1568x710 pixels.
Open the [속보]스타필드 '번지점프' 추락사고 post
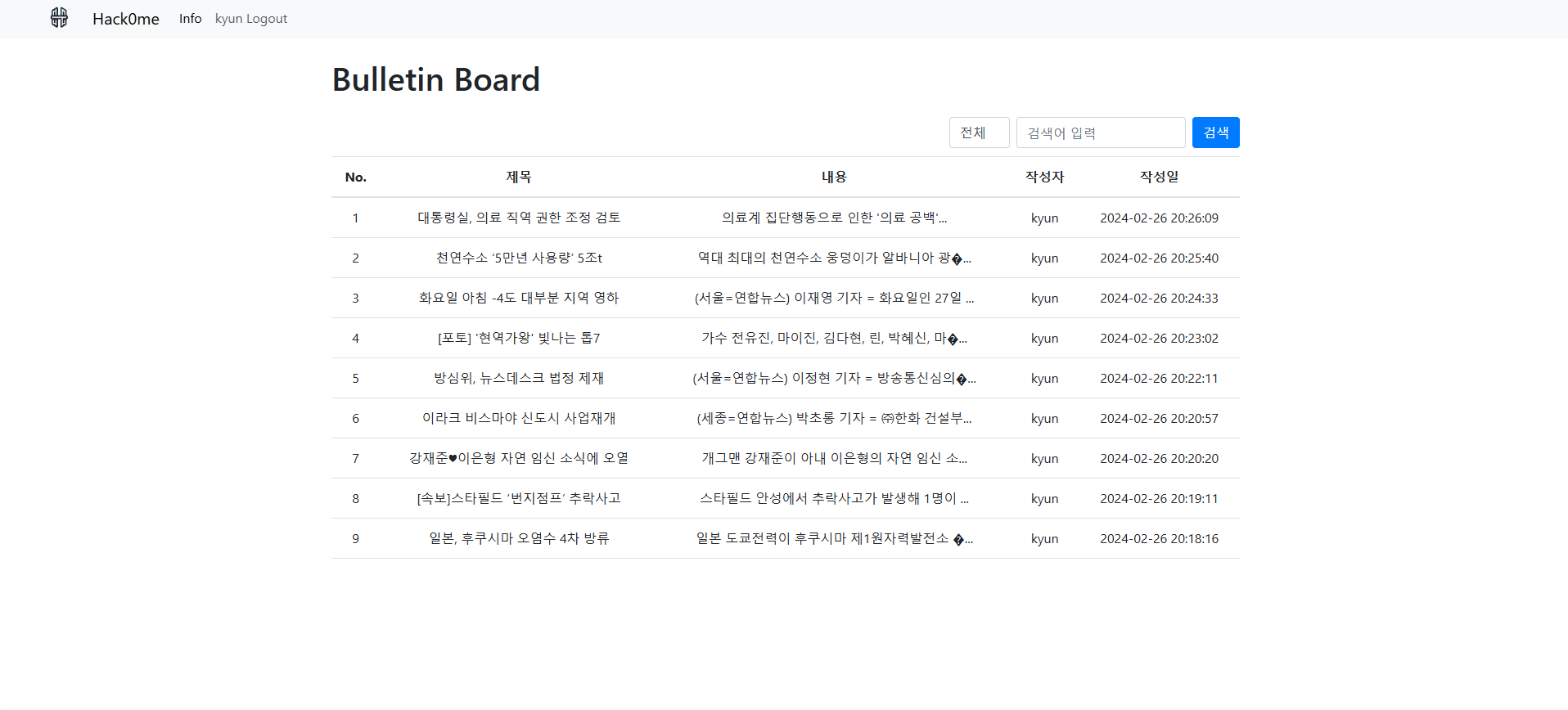click(x=519, y=498)
